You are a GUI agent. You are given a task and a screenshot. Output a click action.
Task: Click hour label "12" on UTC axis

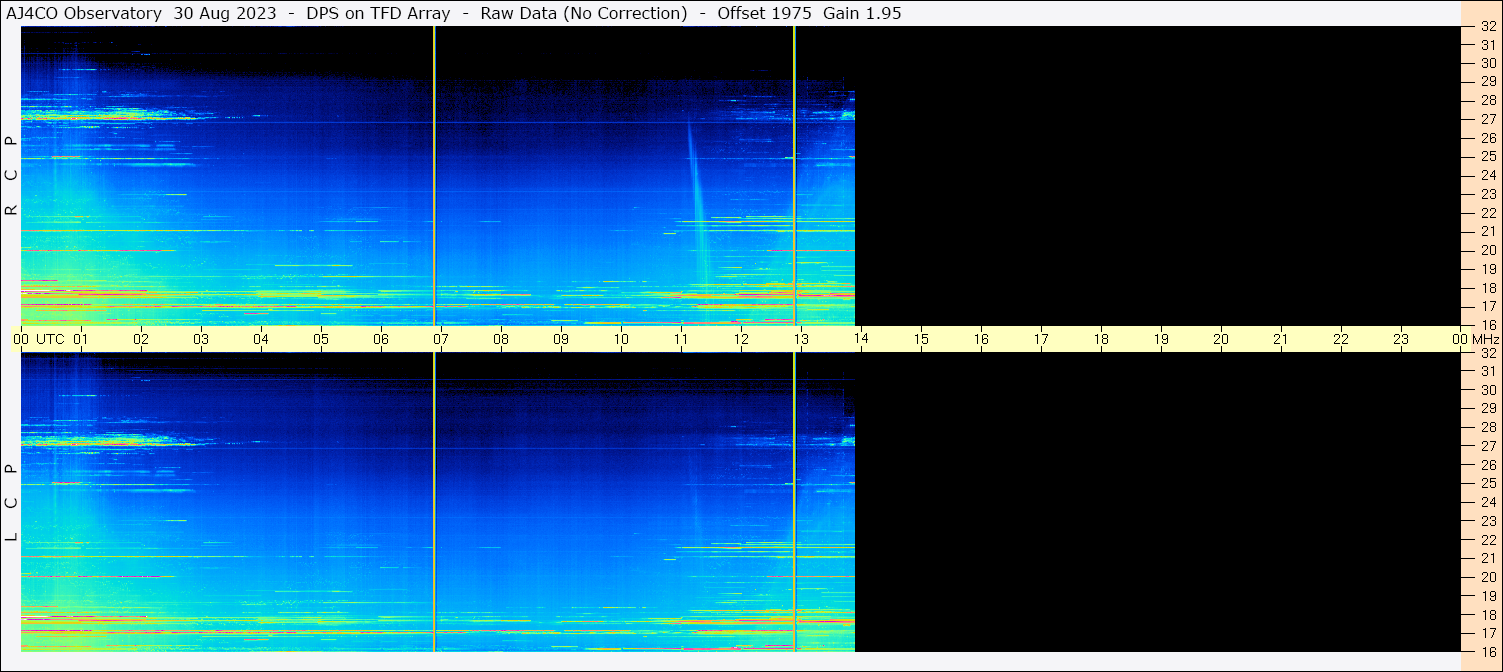(741, 340)
